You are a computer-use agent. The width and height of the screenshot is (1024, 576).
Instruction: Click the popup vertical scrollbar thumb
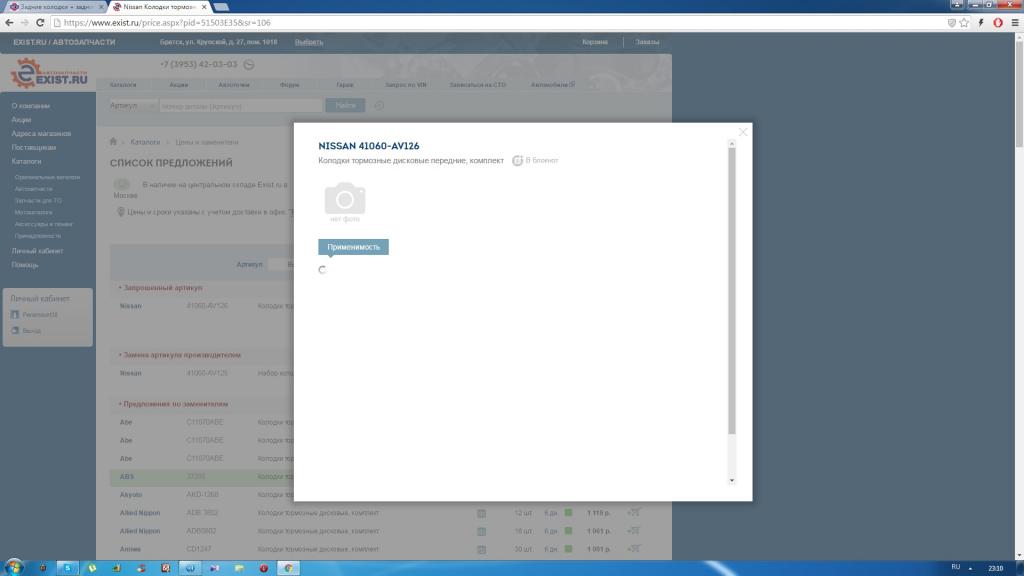pyautogui.click(x=731, y=291)
